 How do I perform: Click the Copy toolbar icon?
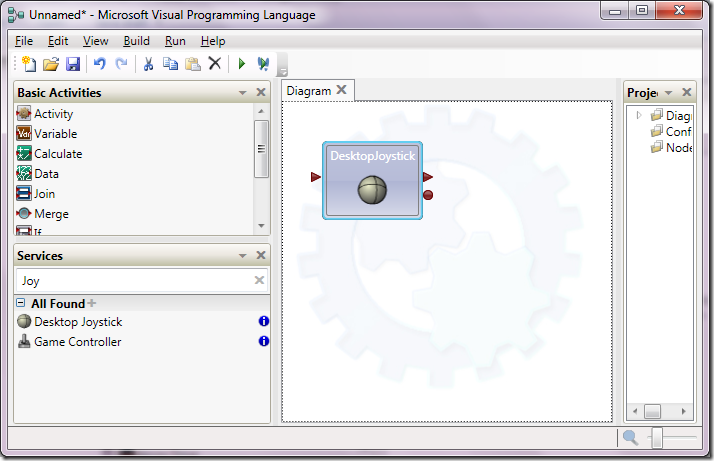click(170, 64)
